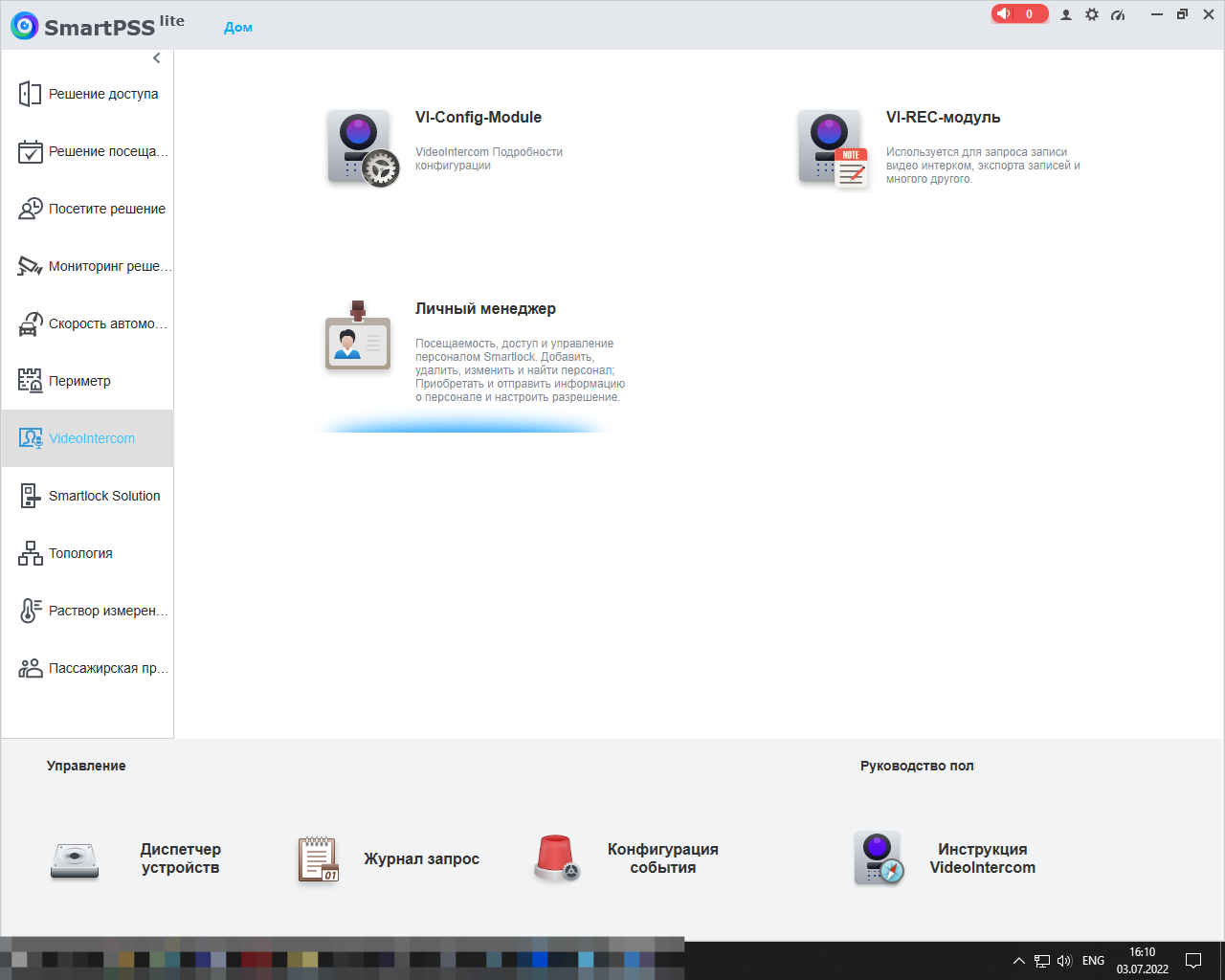Switch ENG input language indicator

[x=1093, y=961]
